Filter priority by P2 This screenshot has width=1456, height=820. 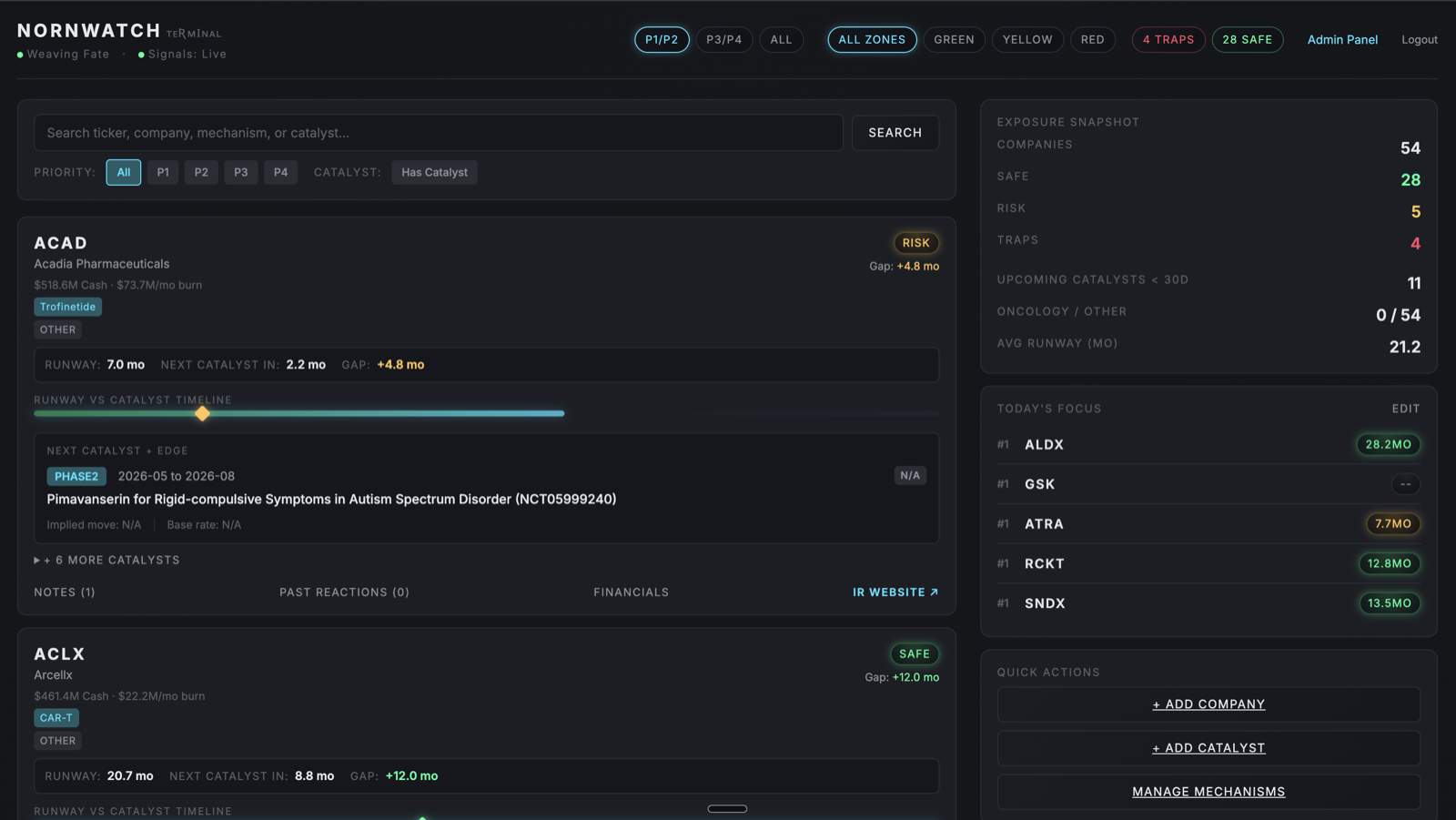(x=201, y=172)
